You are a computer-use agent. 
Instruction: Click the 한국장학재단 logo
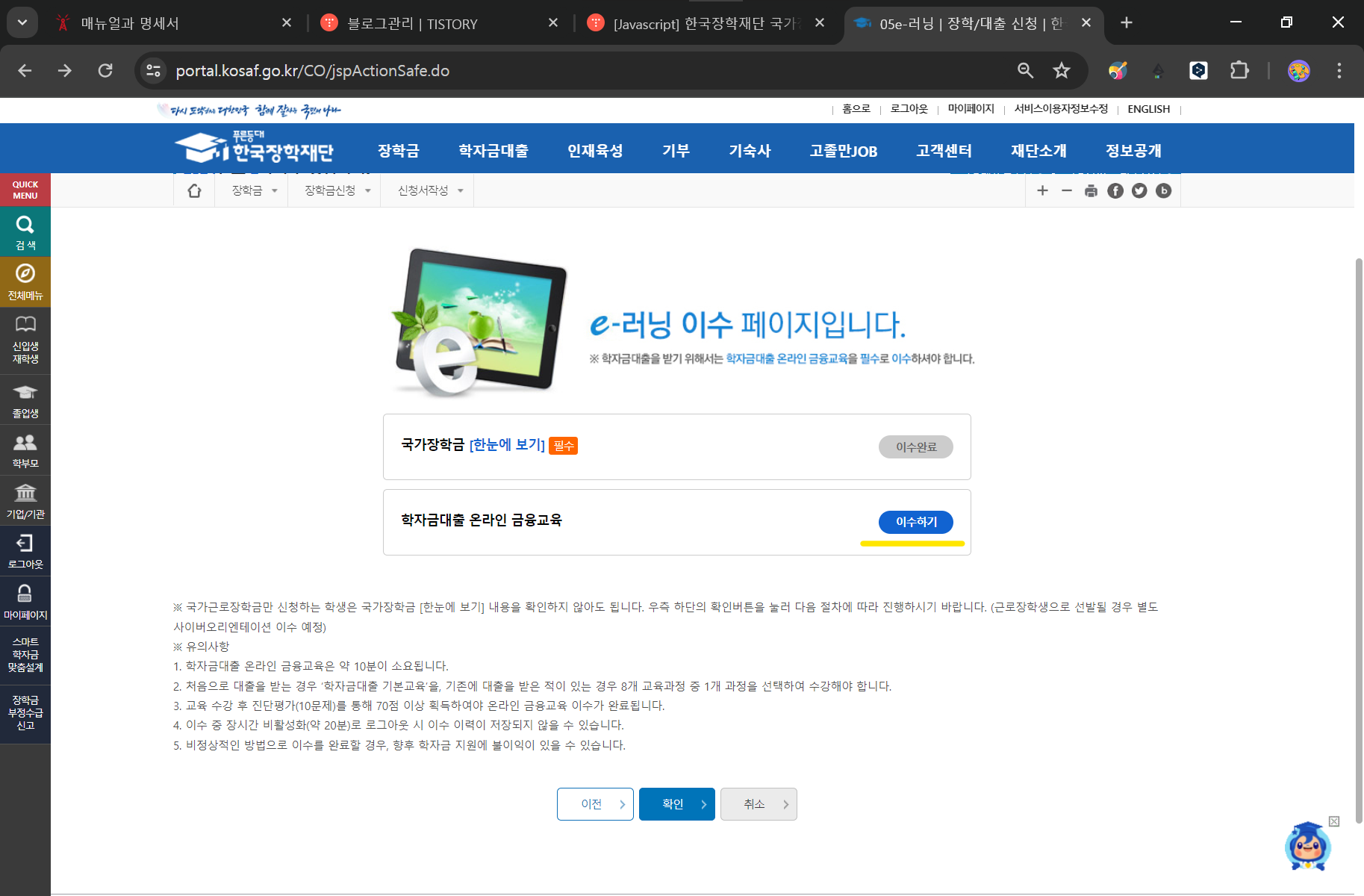254,148
